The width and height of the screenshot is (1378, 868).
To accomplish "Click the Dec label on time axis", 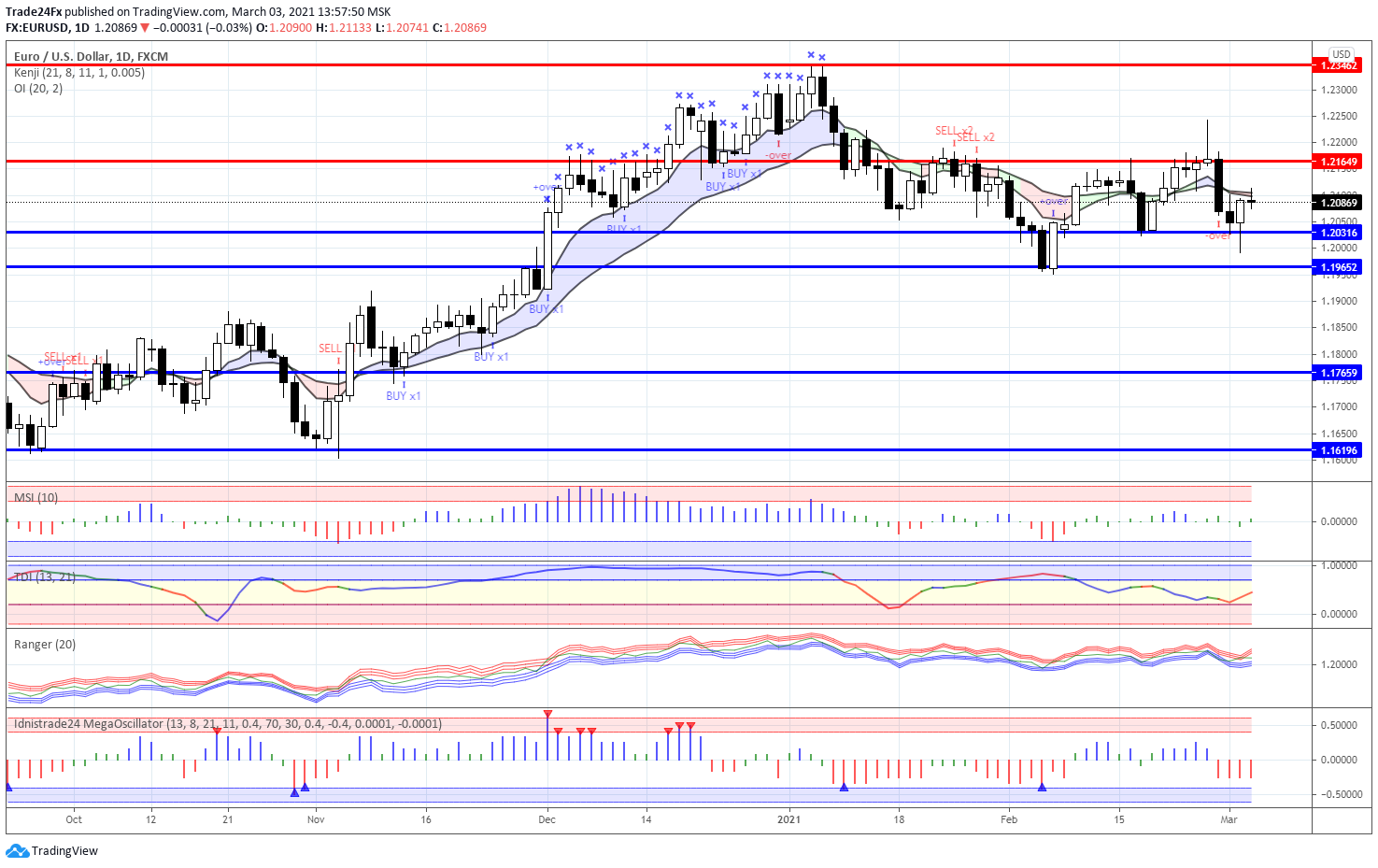I will coord(547,819).
